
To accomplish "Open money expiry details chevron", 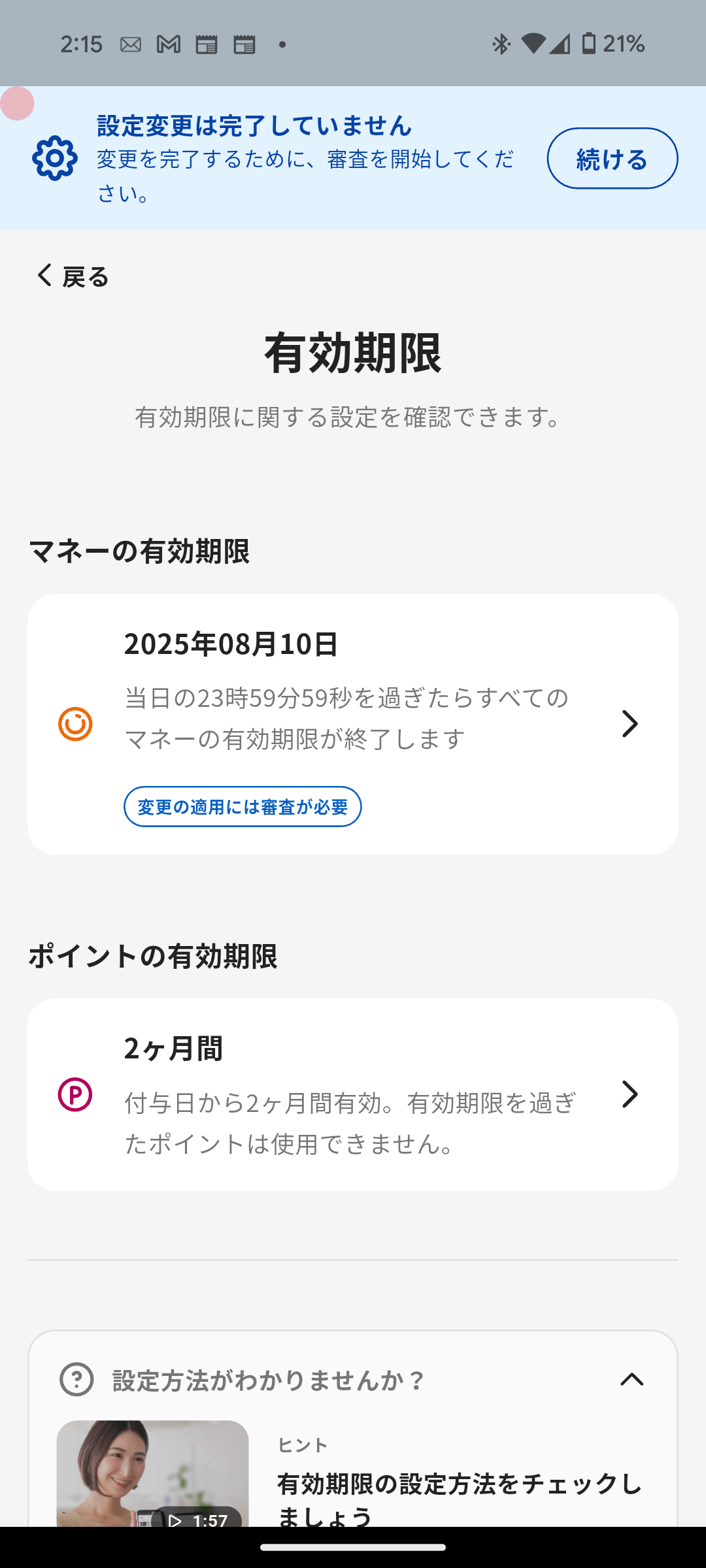I will pyautogui.click(x=630, y=724).
